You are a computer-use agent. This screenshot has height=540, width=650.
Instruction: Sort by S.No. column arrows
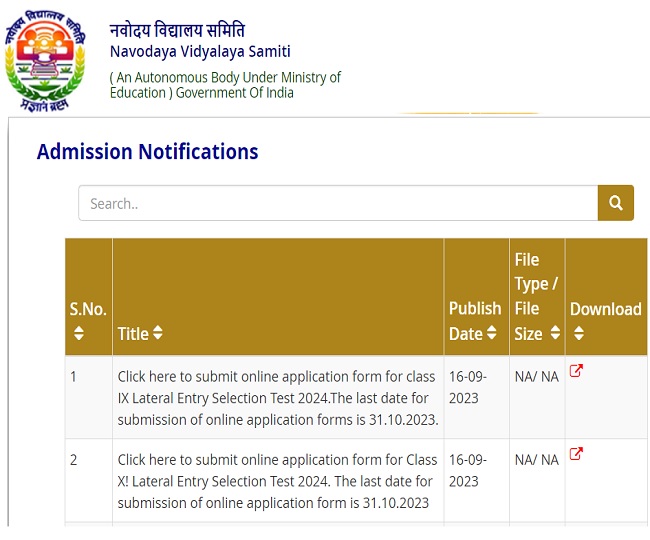[x=80, y=334]
